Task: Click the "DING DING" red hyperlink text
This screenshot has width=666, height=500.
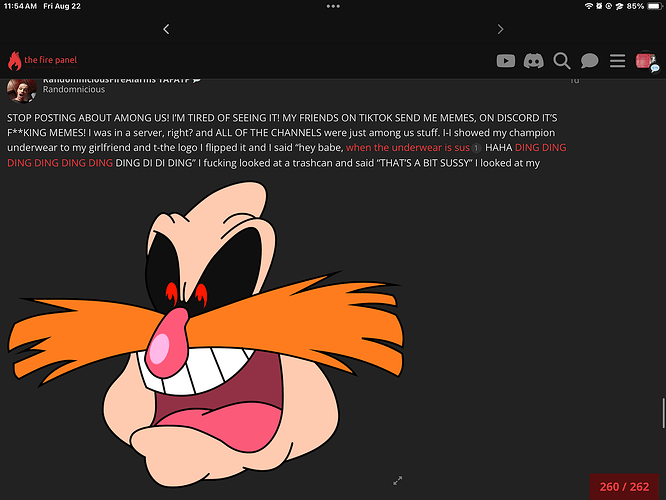Action: pos(542,147)
